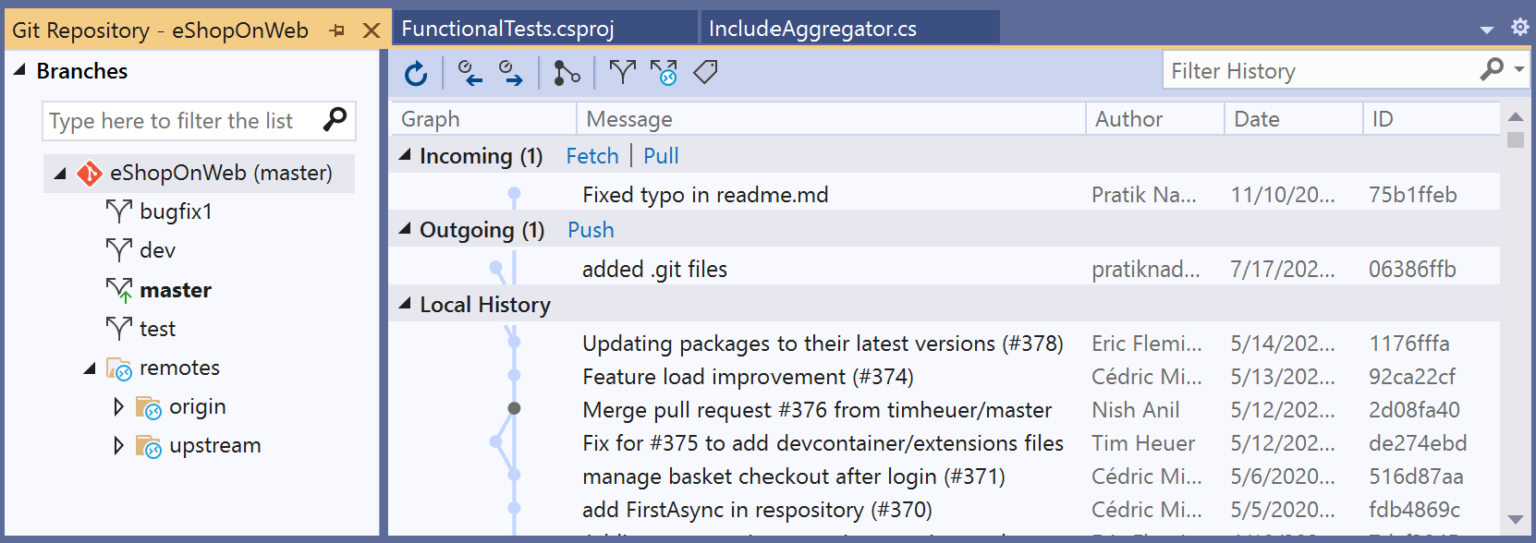Switch to the IncludeAggregator.cs tab

(851, 28)
